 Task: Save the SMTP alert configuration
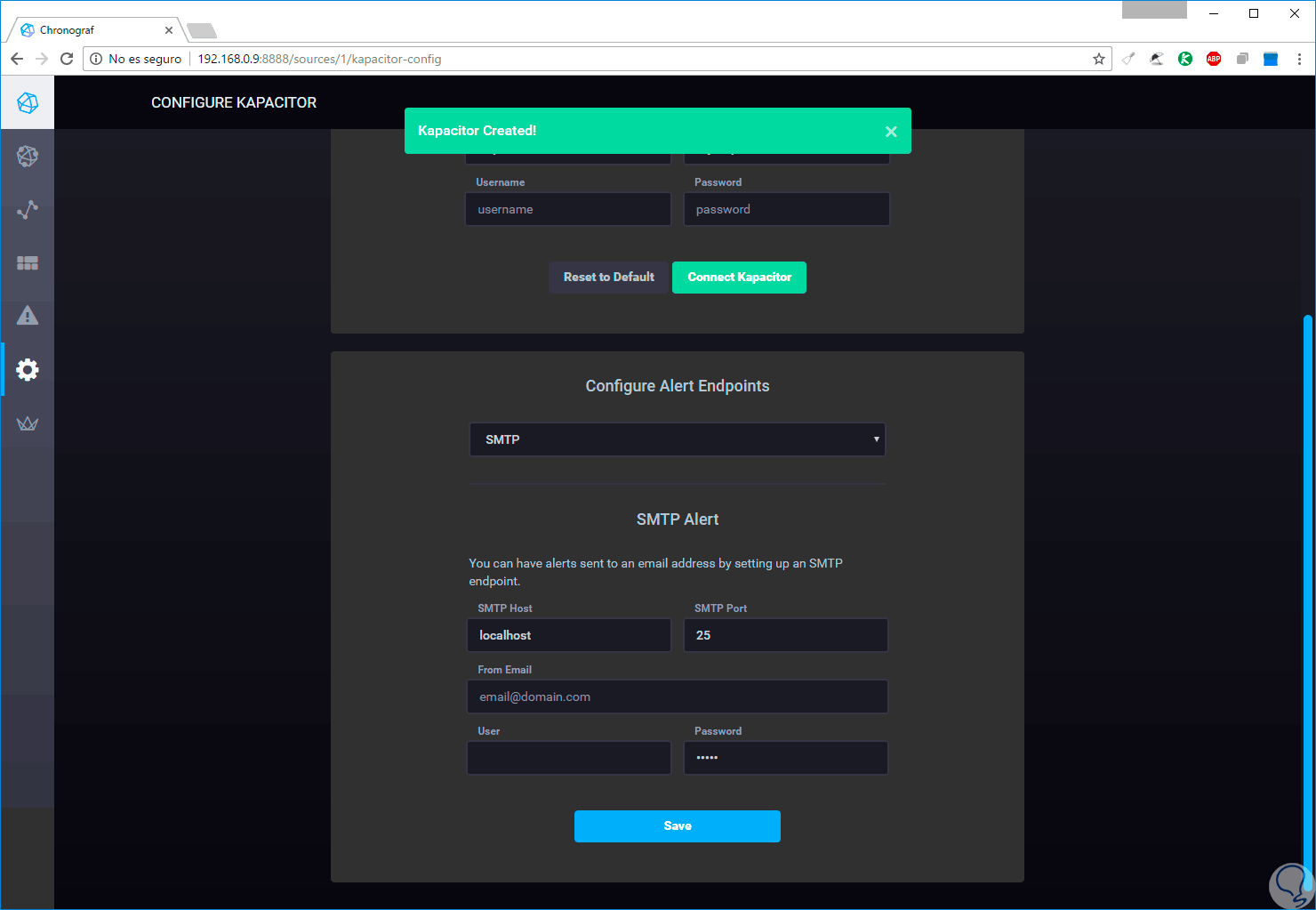[678, 826]
